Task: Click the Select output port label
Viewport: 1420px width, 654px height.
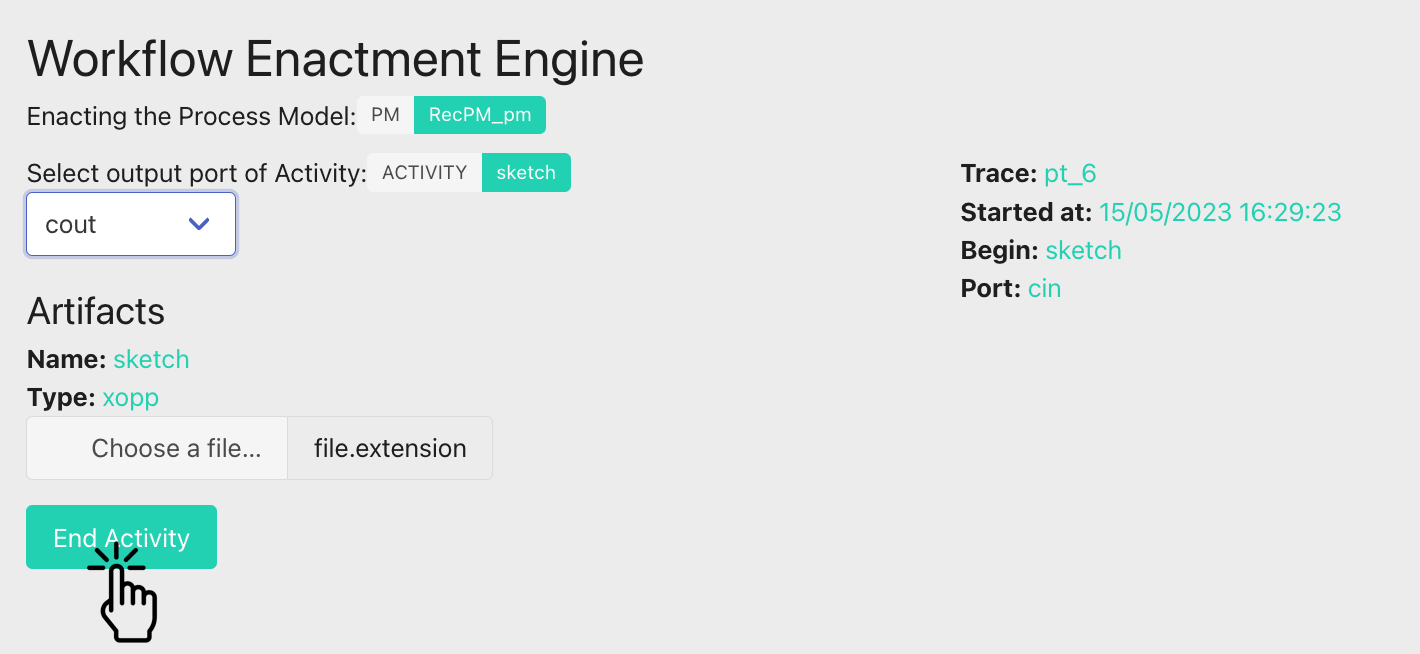Action: click(196, 173)
